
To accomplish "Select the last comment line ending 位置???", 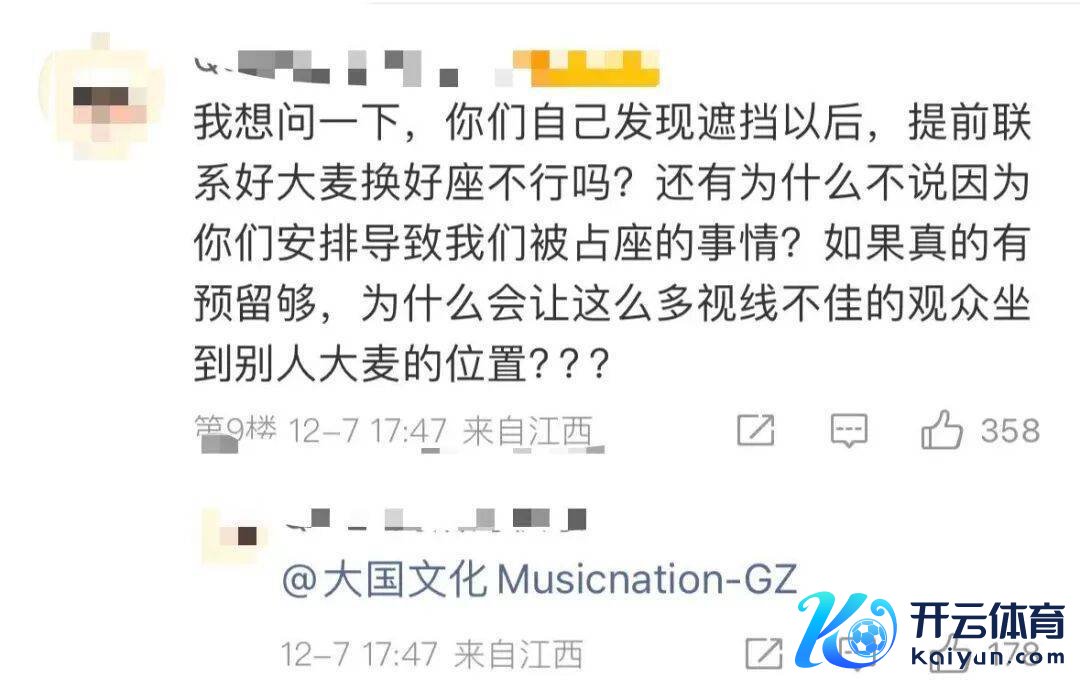I will (401, 364).
